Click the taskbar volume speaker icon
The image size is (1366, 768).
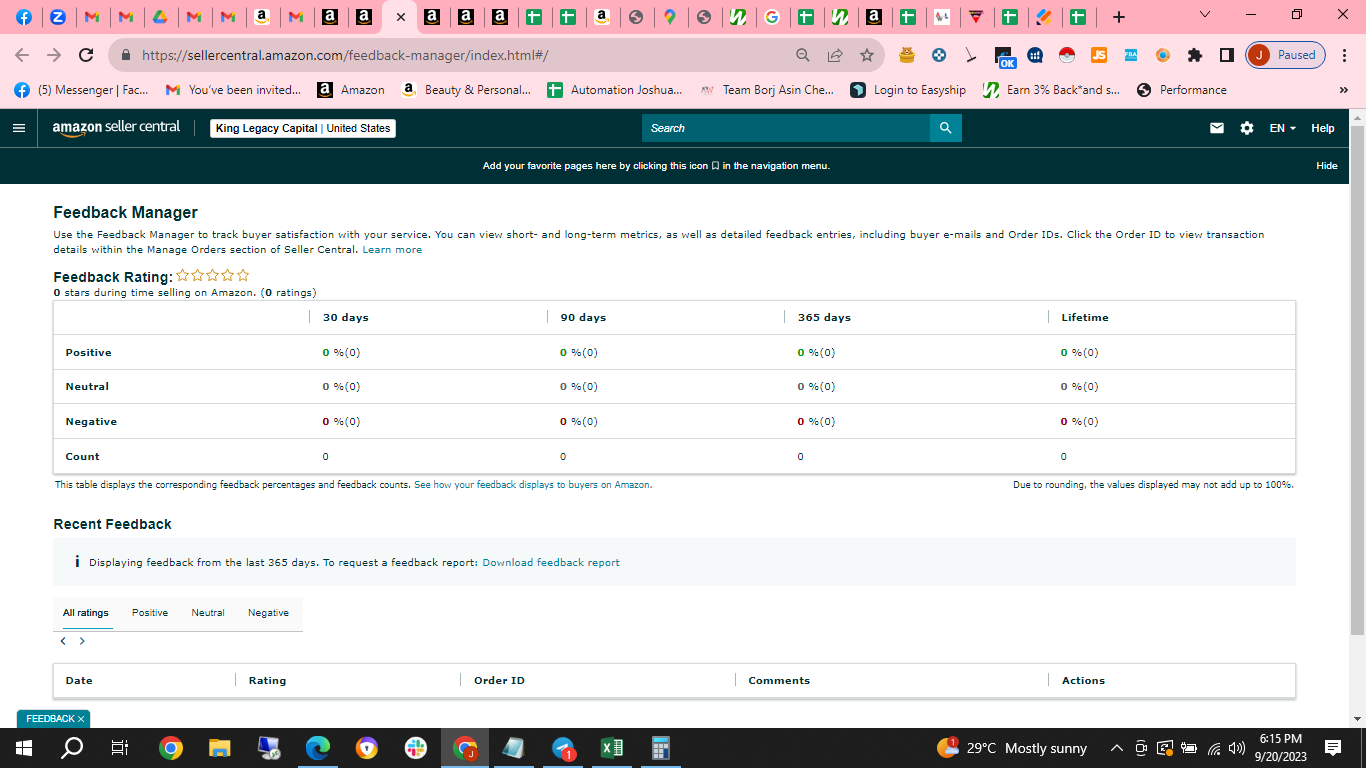pos(1236,748)
